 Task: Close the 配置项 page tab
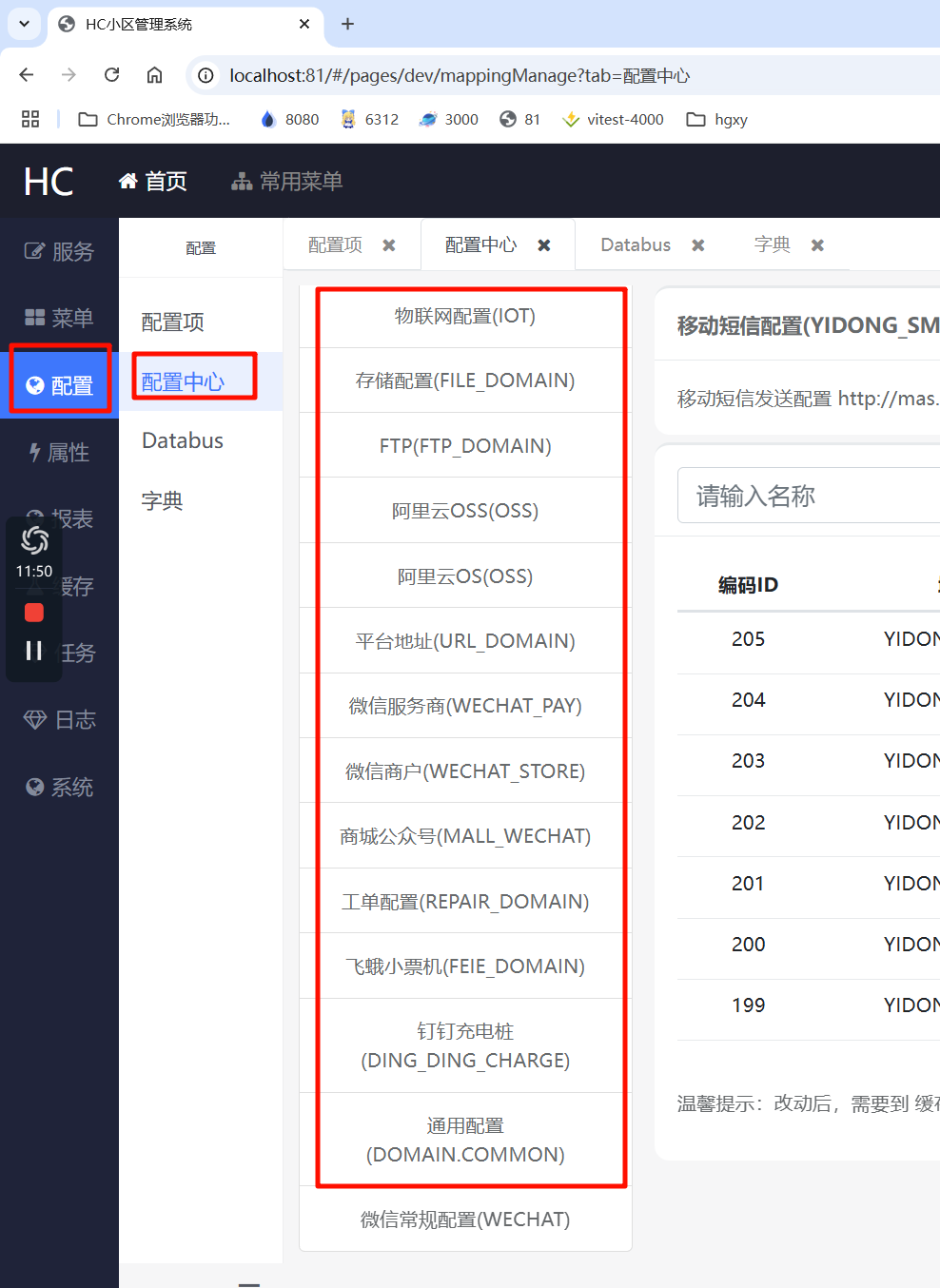[x=389, y=245]
